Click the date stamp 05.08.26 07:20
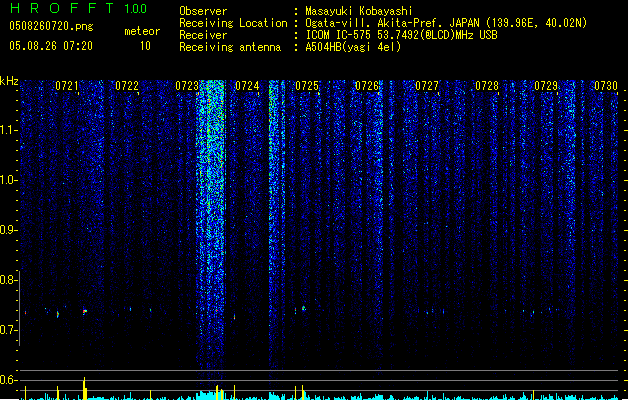Image resolution: width=629 pixels, height=400 pixels. [x=51, y=46]
